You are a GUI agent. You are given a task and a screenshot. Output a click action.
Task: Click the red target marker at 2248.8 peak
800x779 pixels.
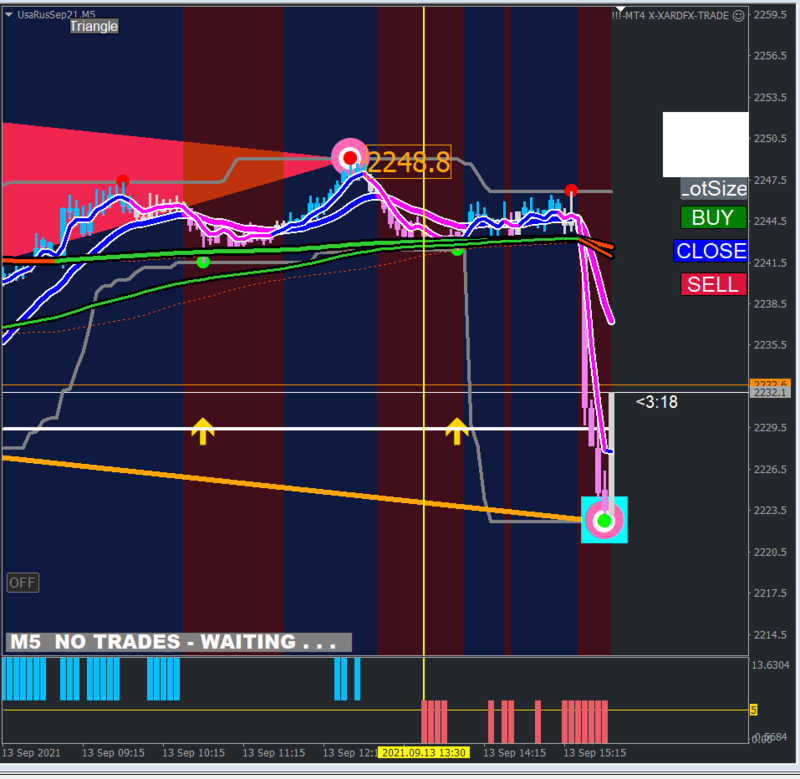coord(350,158)
